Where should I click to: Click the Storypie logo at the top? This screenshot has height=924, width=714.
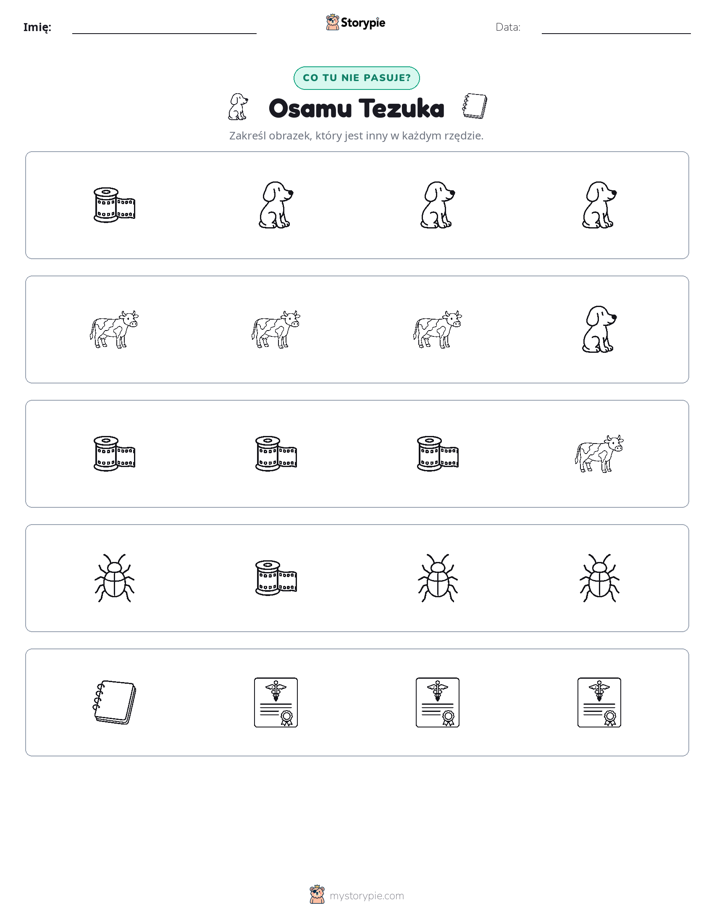pos(355,22)
